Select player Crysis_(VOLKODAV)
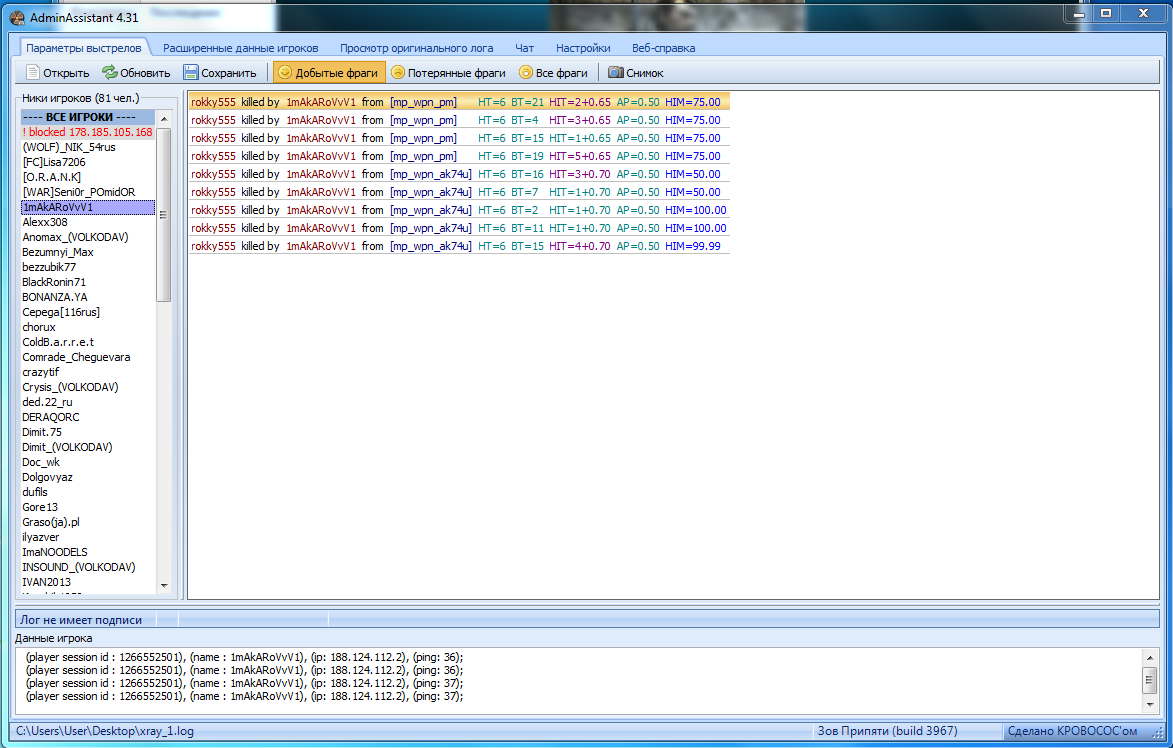This screenshot has width=1173, height=748. click(x=88, y=387)
